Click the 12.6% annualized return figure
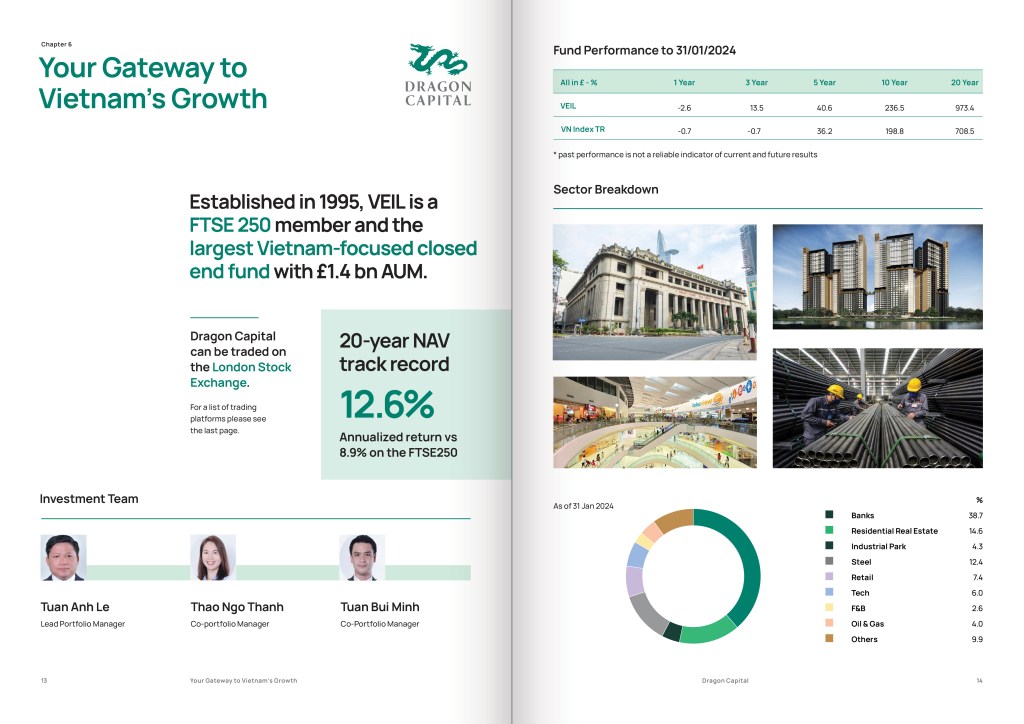The height and width of the screenshot is (724, 1024). [387, 405]
